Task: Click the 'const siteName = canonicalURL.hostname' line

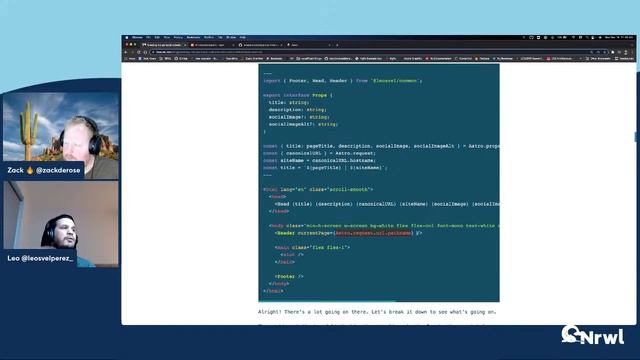Action: coord(320,160)
